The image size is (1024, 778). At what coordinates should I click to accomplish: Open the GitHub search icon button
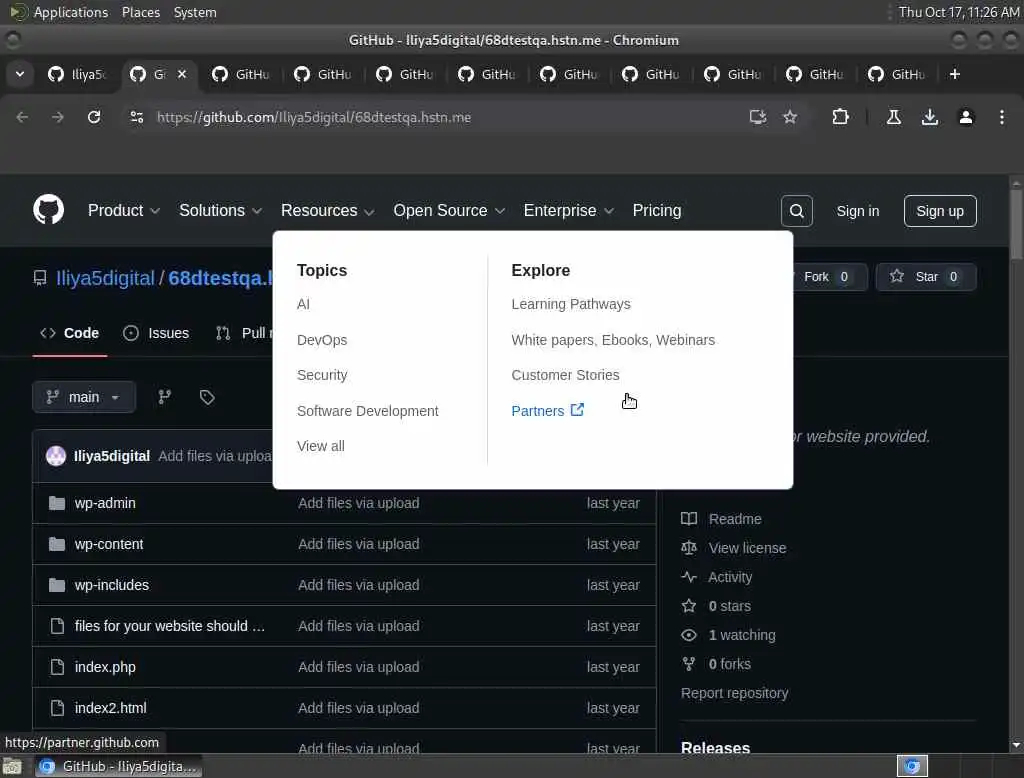click(x=796, y=211)
